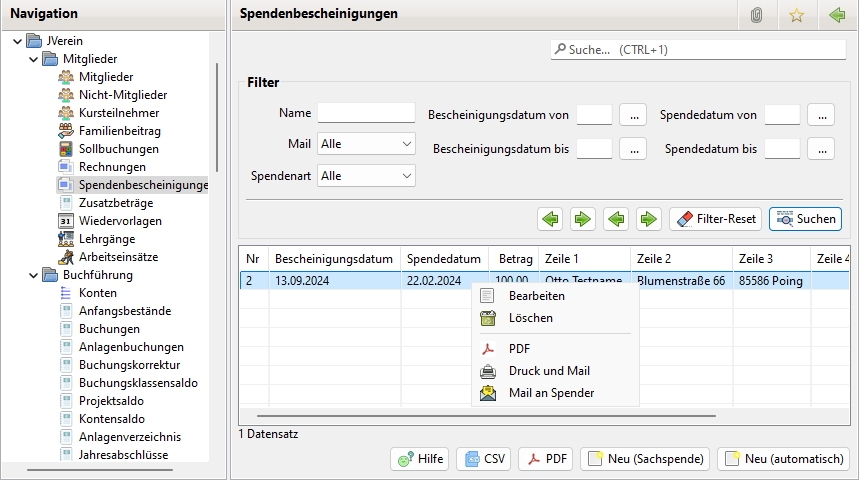Viewport: 859px width, 480px height.
Task: Collapse the Buchführung tree folder
Action: [33, 275]
